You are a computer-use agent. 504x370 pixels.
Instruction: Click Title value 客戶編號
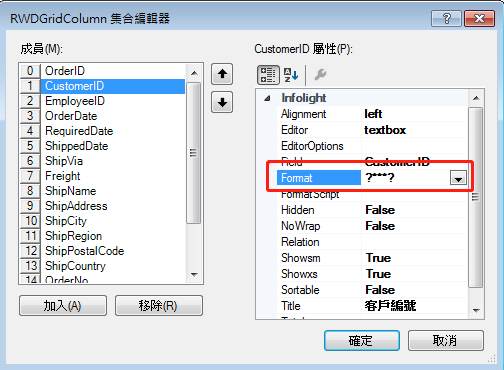tap(390, 306)
